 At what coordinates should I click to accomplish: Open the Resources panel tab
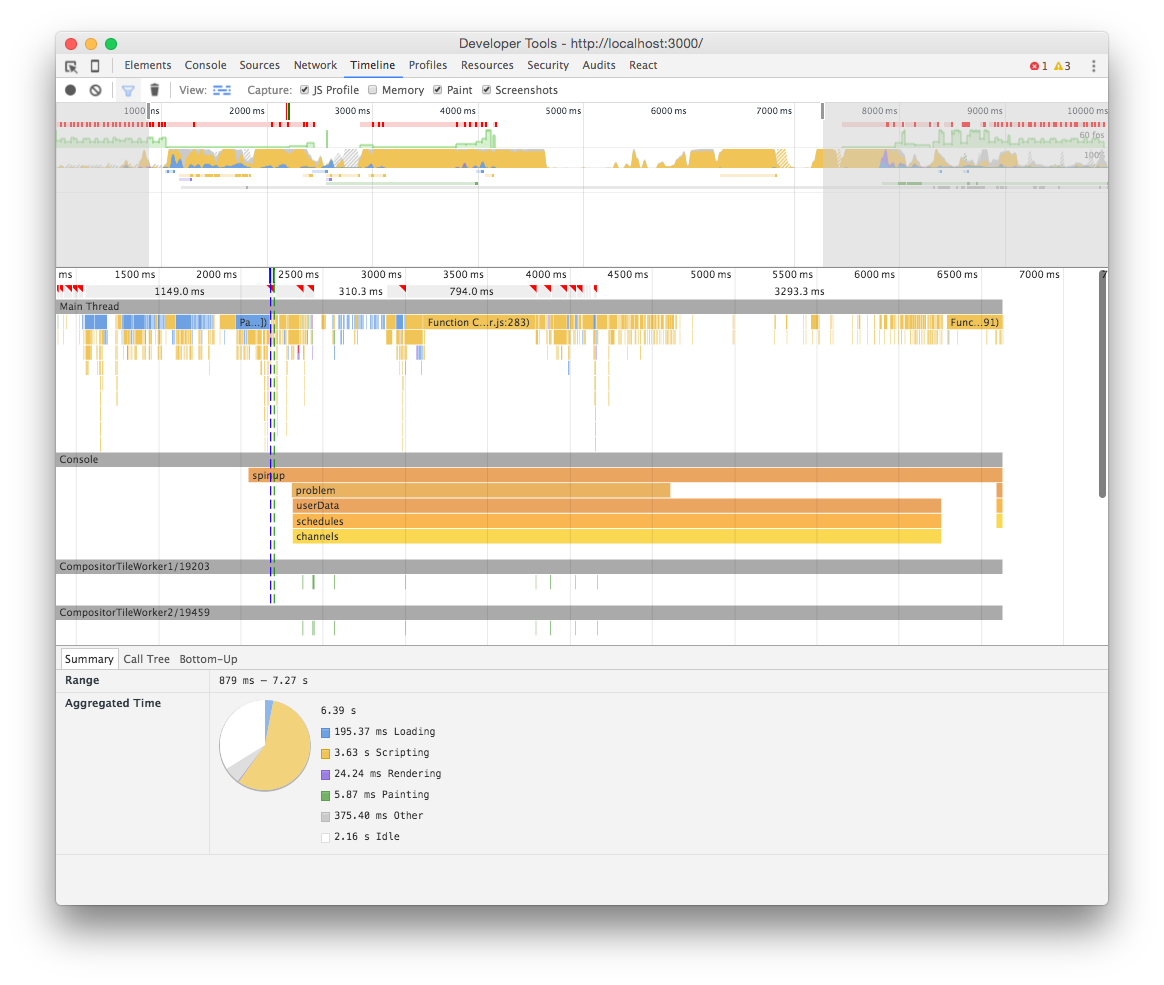pyautogui.click(x=487, y=65)
